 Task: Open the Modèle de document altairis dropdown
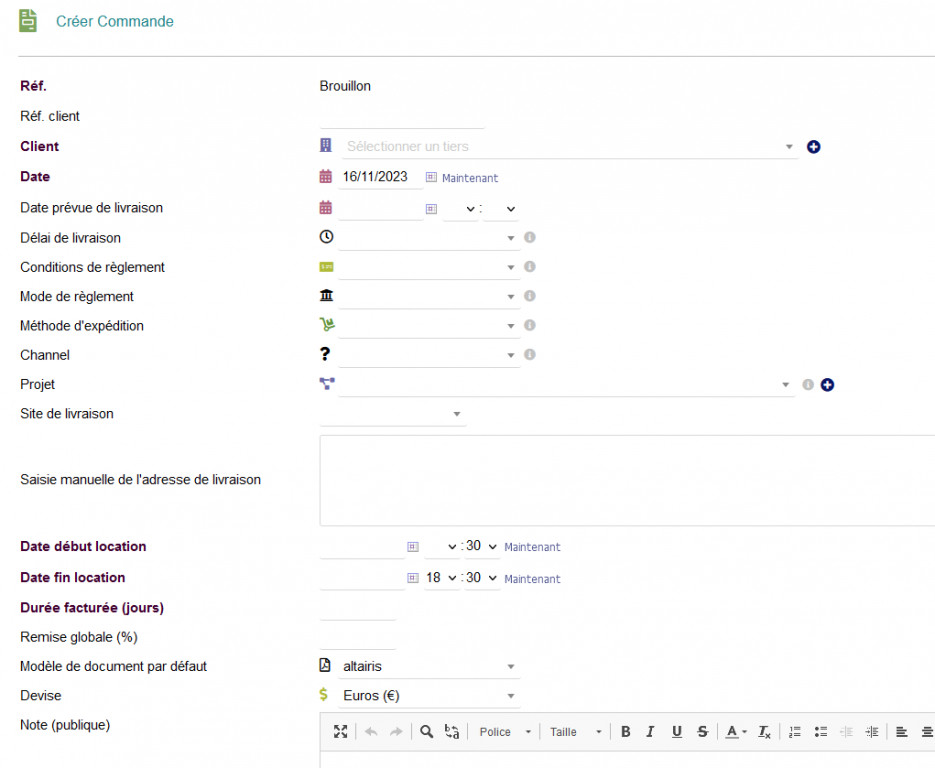pyautogui.click(x=429, y=667)
